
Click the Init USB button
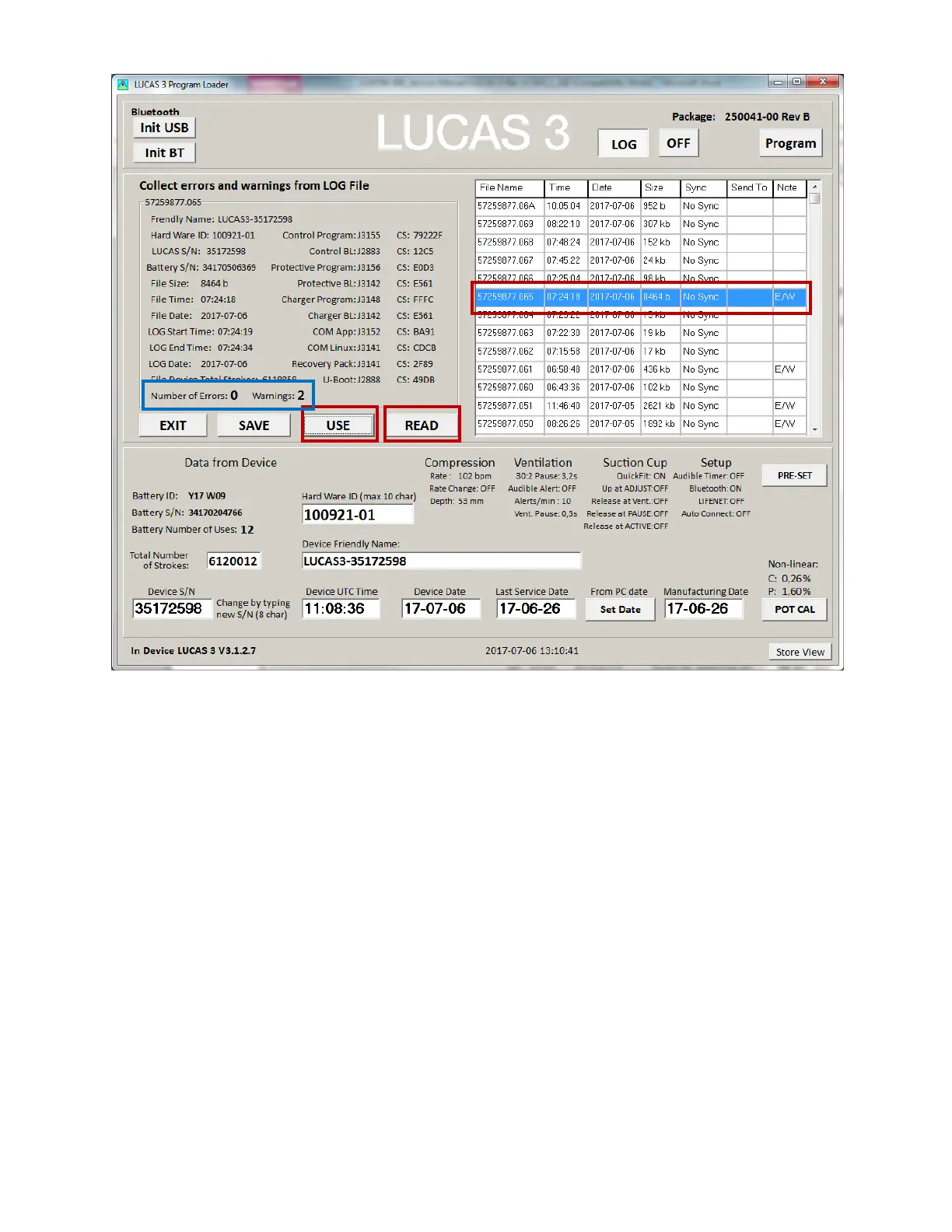pyautogui.click(x=164, y=128)
